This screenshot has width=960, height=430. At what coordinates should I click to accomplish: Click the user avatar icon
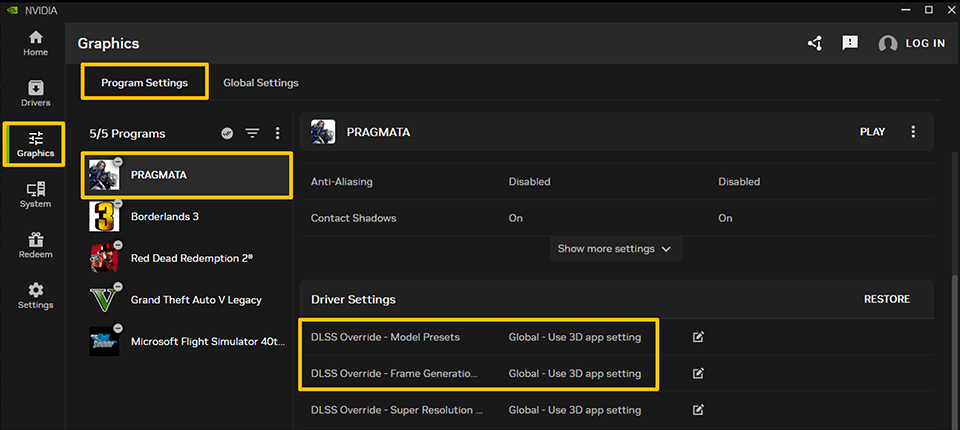pos(888,43)
